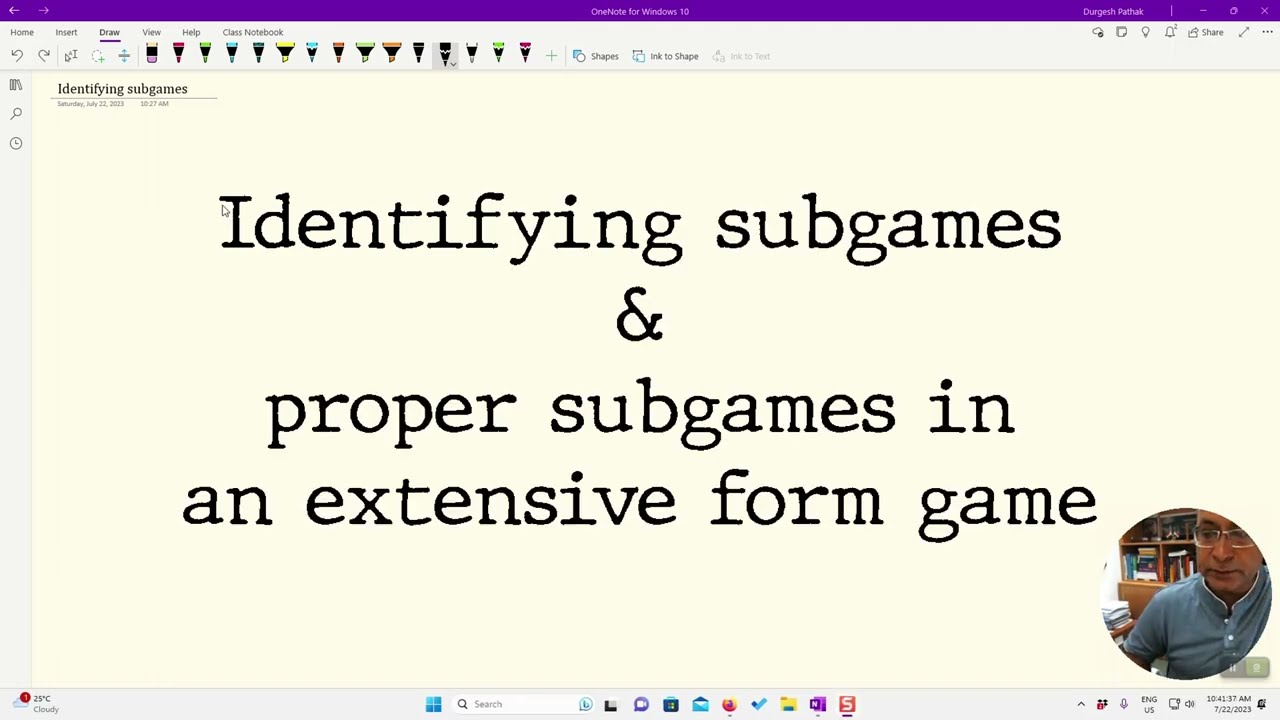Click the Undo arrow in the Draw toolbar

[x=17, y=56]
